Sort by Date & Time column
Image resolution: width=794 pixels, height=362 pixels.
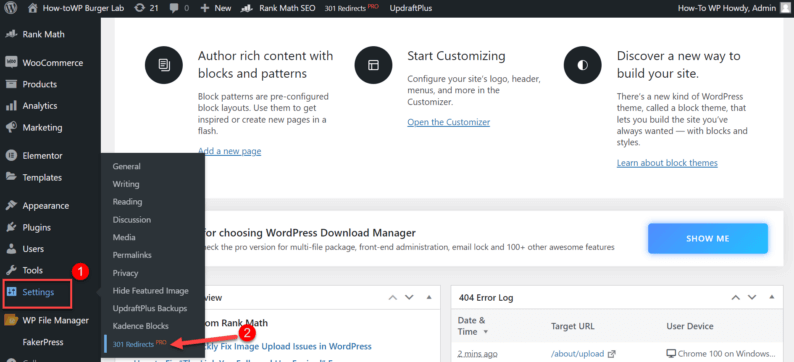[x=473, y=326]
